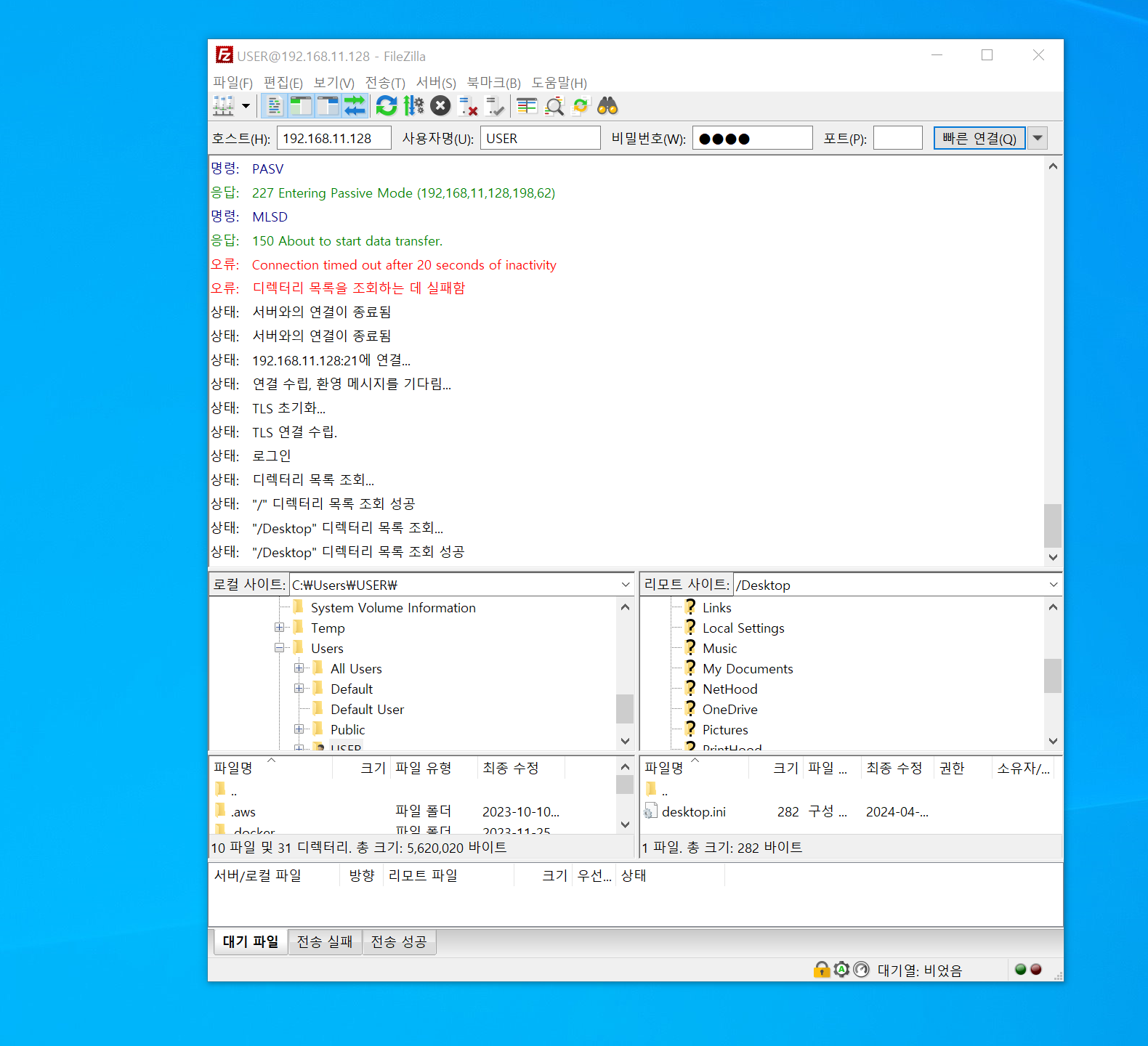This screenshot has height=1046, width=1148.
Task: Select My Documents remote folder
Action: tap(748, 669)
